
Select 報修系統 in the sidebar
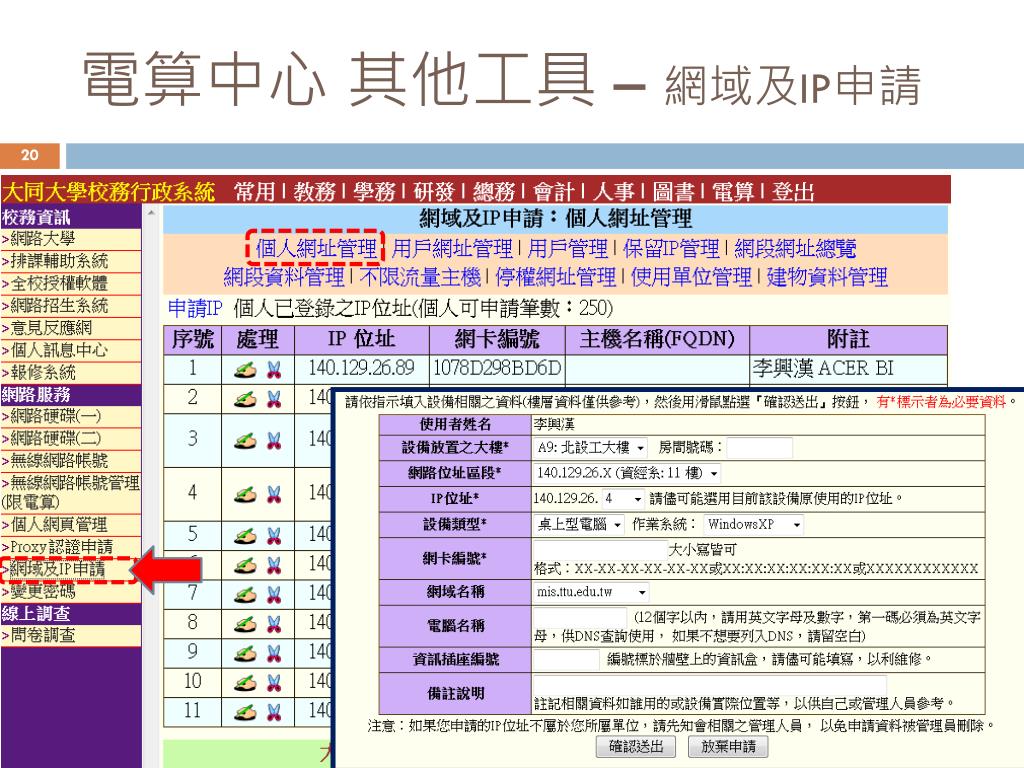[x=43, y=372]
